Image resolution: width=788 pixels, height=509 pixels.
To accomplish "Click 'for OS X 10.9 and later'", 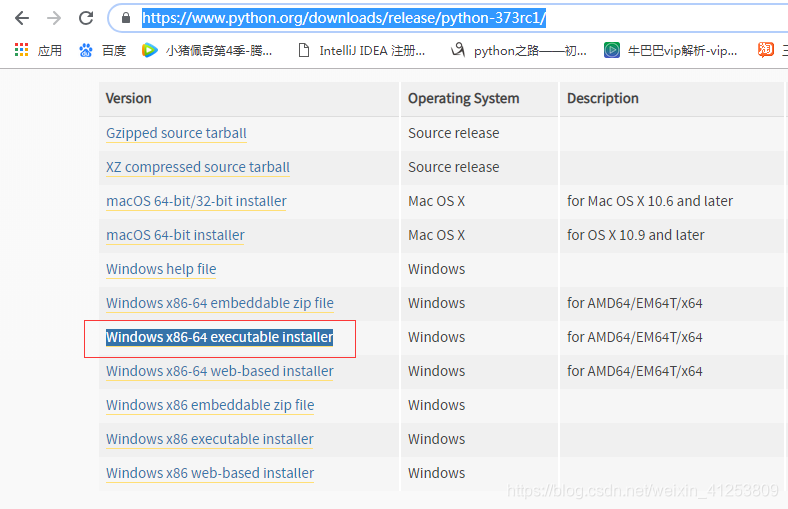I will [x=636, y=235].
